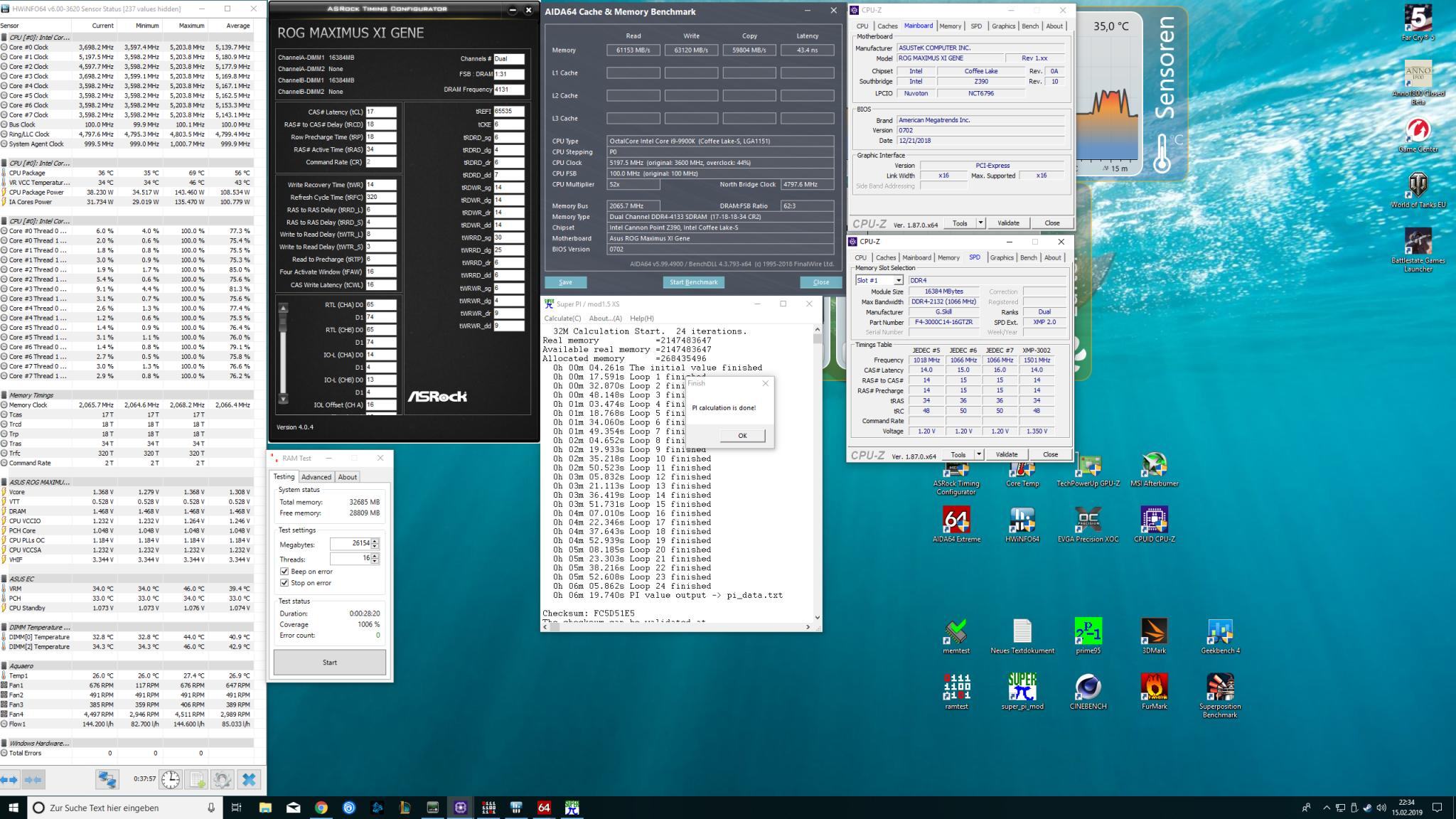Viewport: 1456px width, 819px height.
Task: Open TechPowerUp GPU-Z desktop icon
Action: click(x=1088, y=469)
